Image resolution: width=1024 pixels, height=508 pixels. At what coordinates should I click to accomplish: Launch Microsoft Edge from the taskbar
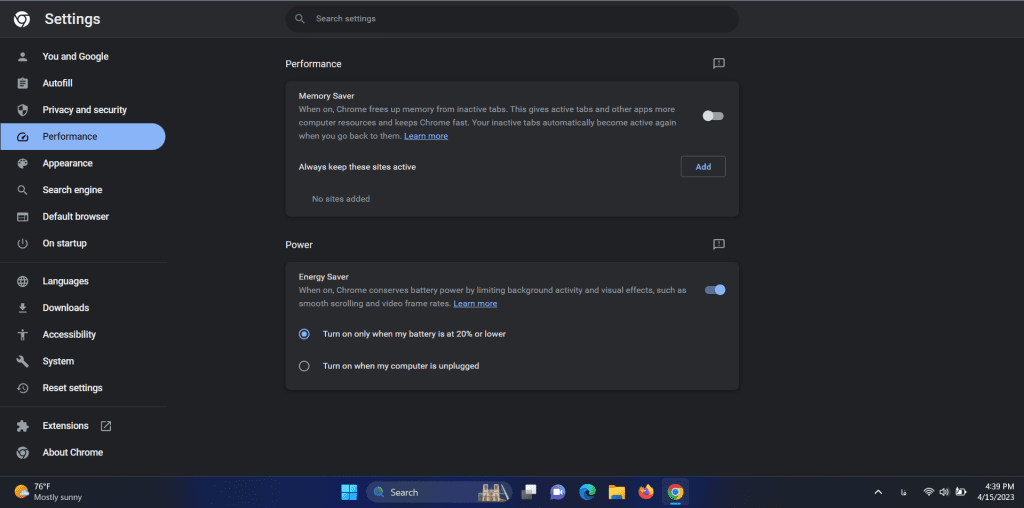tap(588, 492)
